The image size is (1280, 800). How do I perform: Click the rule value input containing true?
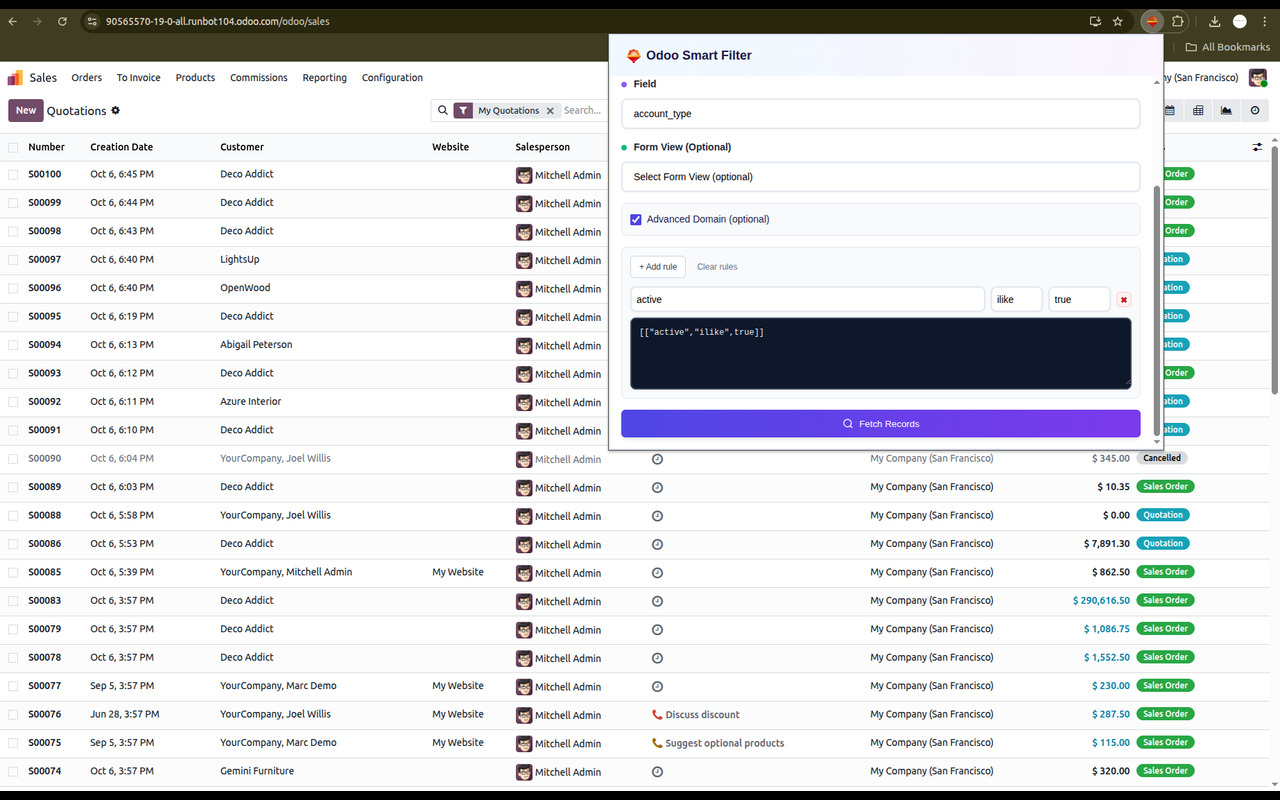[1079, 299]
